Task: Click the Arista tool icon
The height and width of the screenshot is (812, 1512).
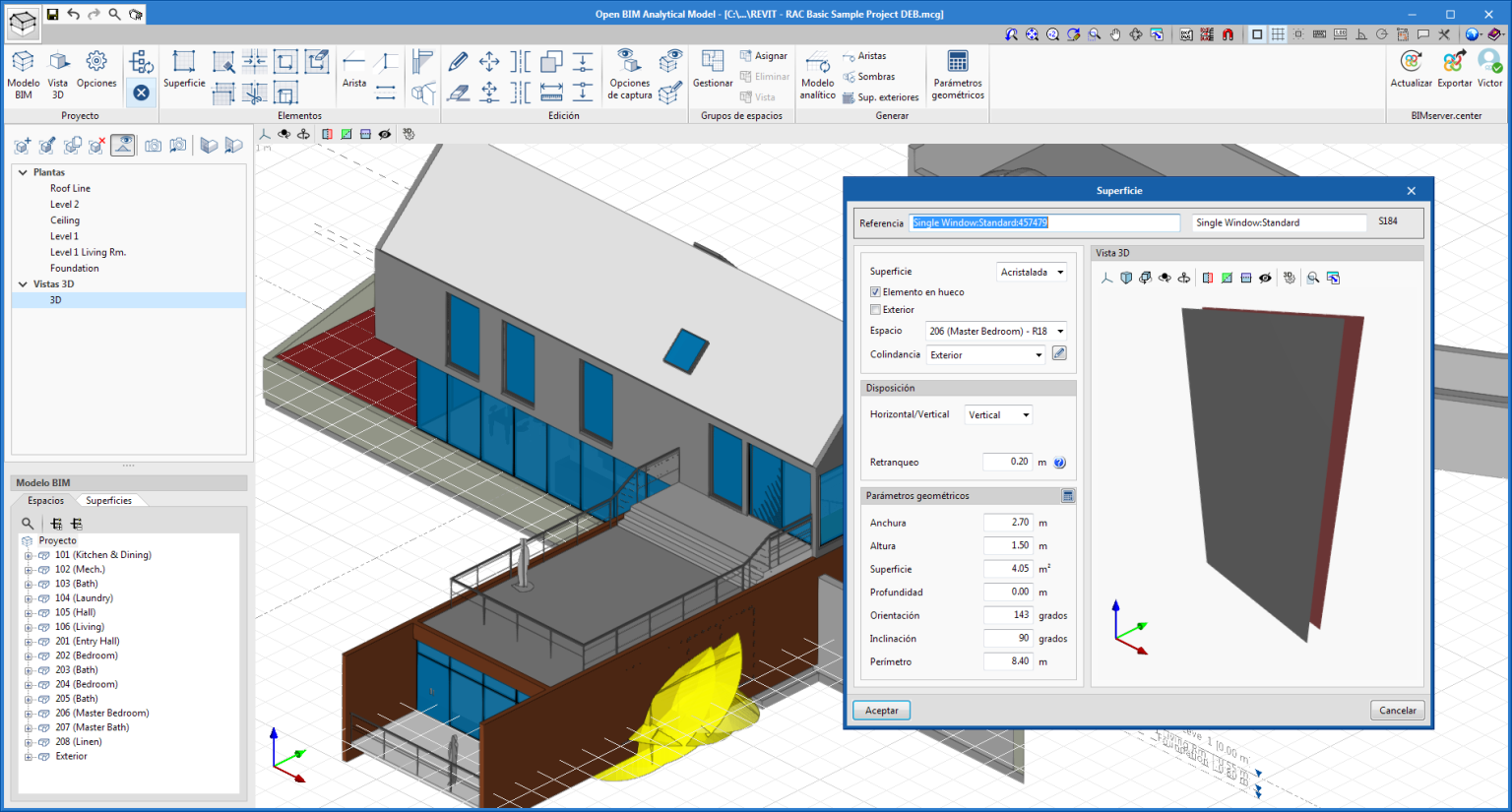Action: coord(354,63)
